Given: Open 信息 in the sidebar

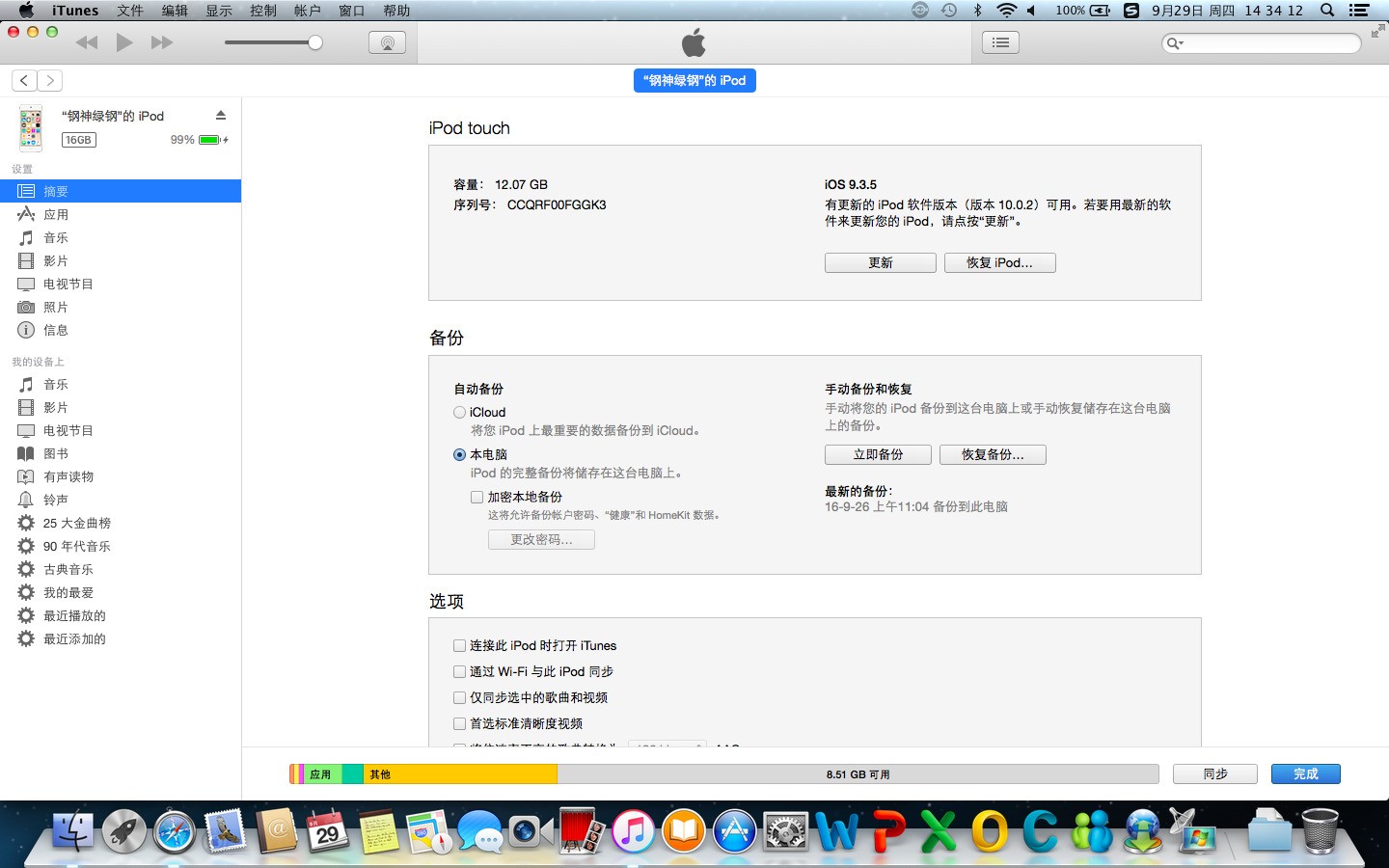Looking at the screenshot, I should point(121,330).
